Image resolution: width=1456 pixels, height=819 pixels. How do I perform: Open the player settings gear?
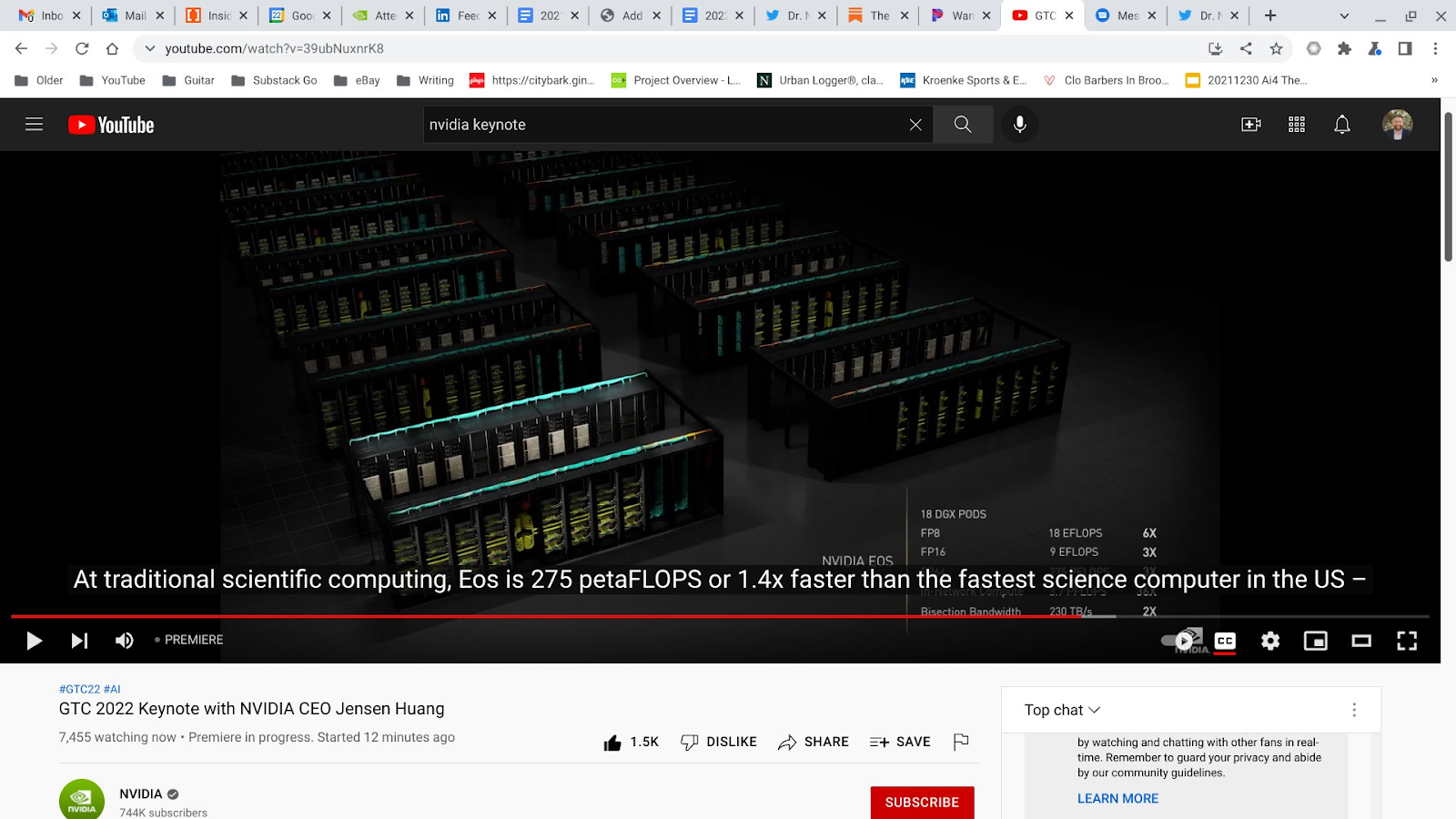point(1270,641)
